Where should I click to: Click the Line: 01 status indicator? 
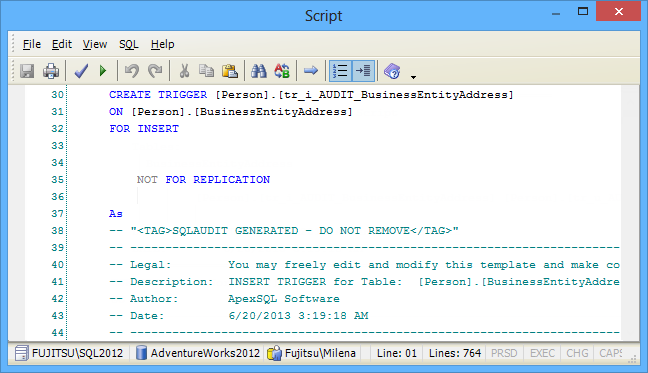click(x=397, y=354)
